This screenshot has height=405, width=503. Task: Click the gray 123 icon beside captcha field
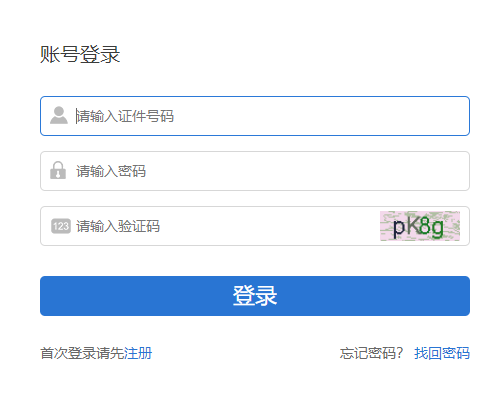[61, 226]
